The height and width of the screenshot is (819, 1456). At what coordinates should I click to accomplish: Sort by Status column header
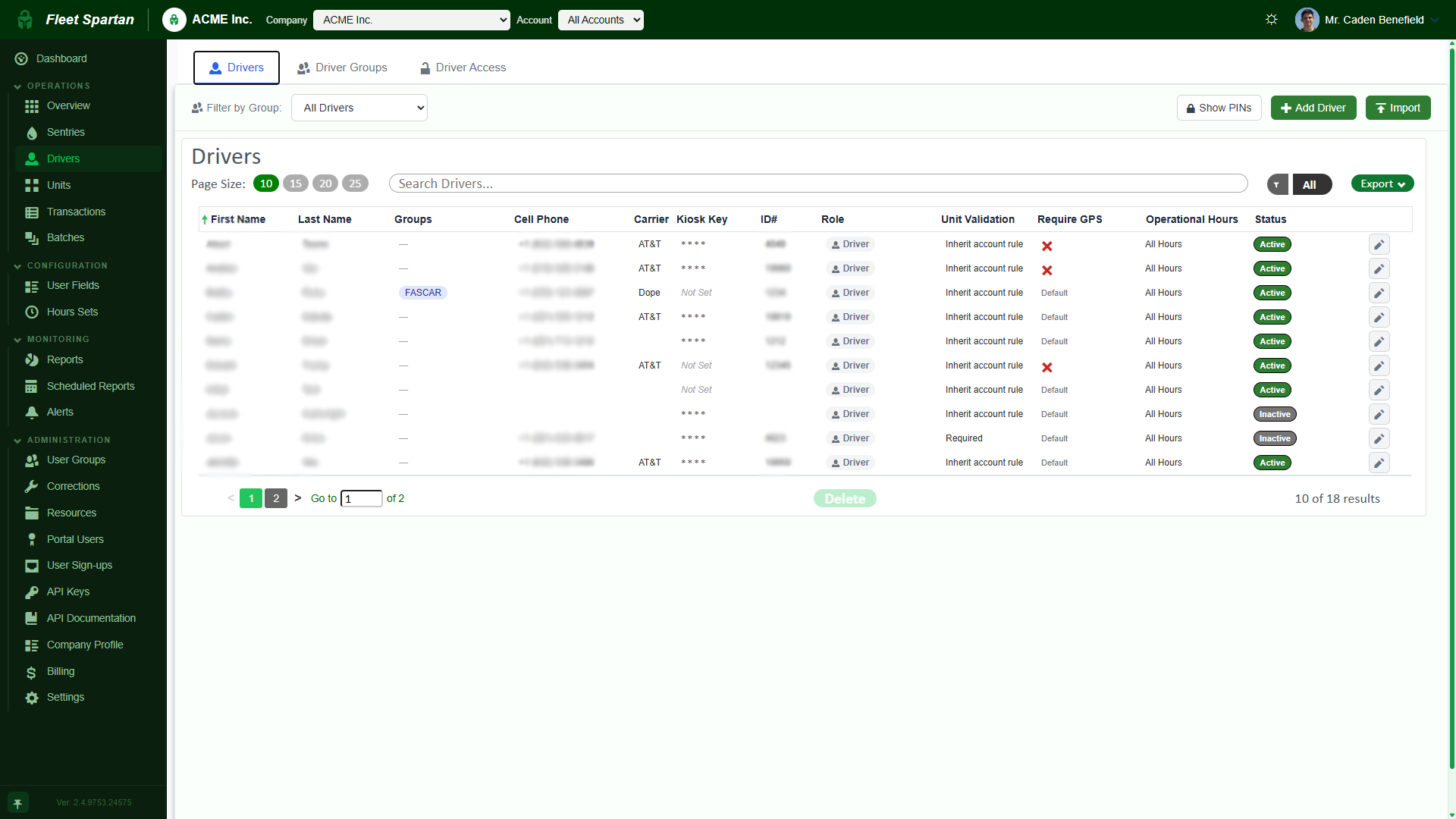click(x=1270, y=219)
